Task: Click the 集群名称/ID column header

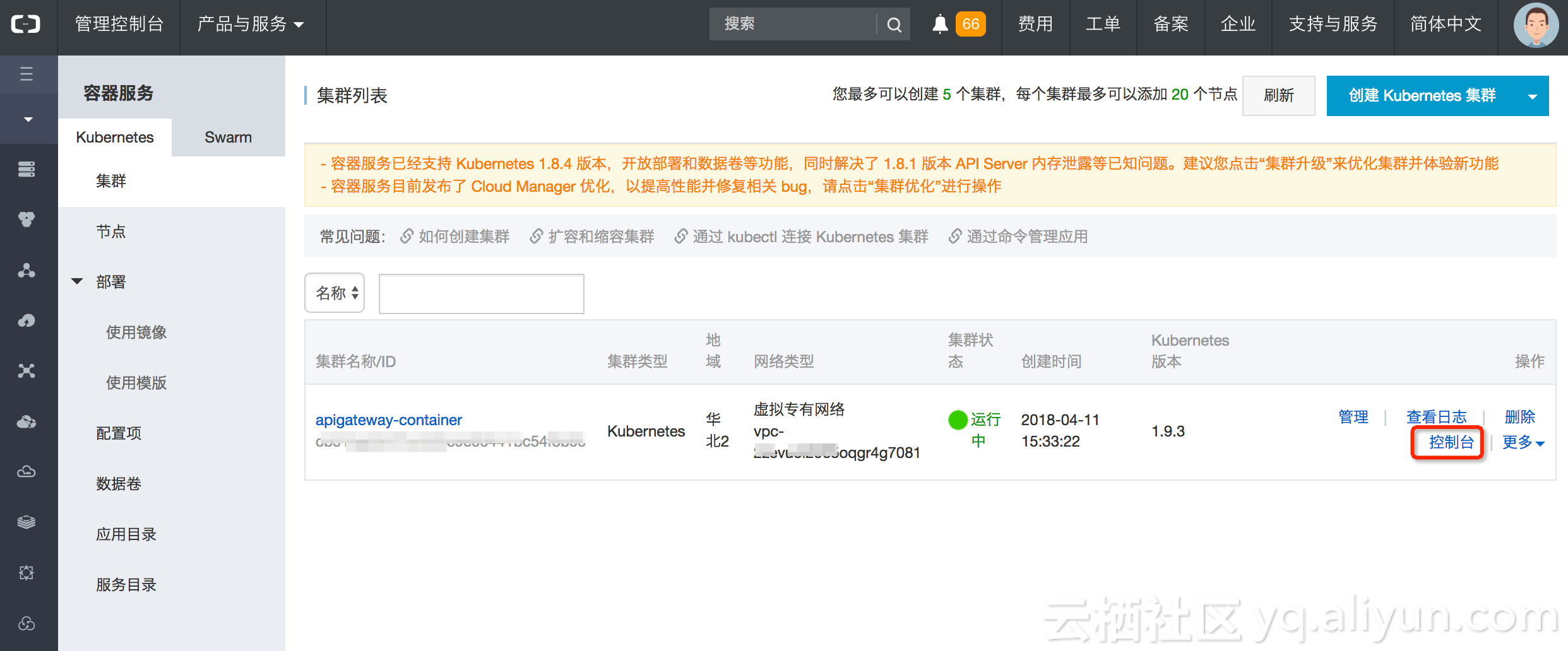Action: coord(356,361)
